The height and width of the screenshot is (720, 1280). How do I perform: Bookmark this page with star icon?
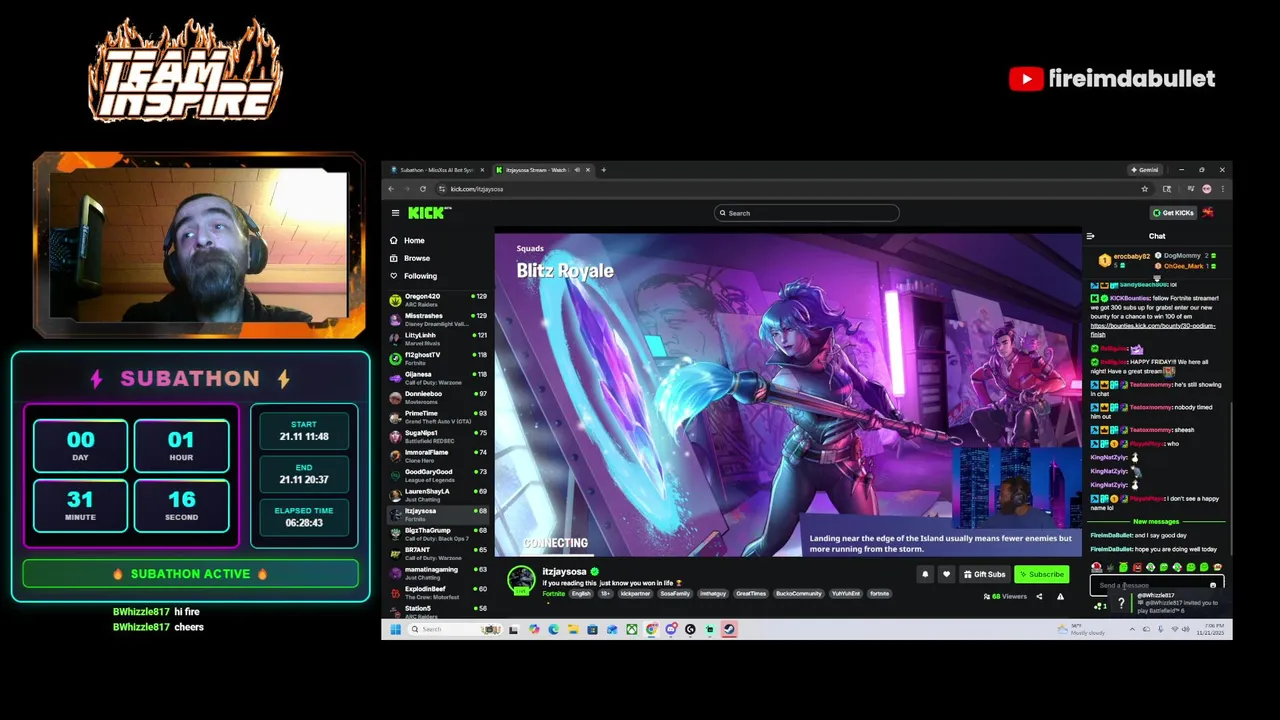(x=1145, y=189)
